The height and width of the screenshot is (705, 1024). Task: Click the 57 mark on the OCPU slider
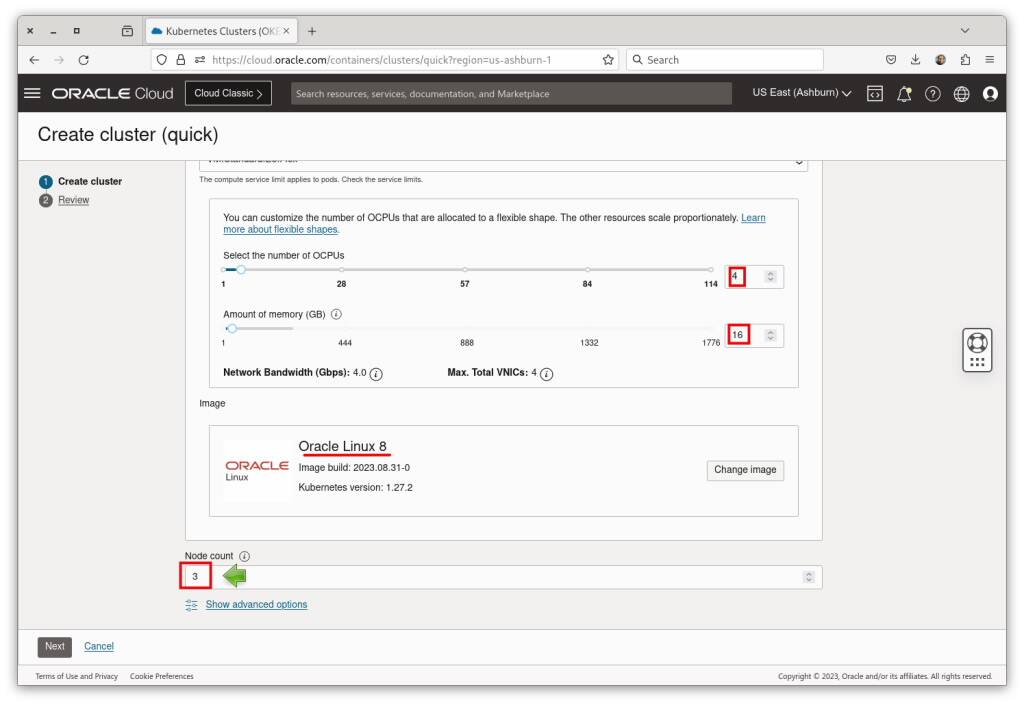(464, 270)
